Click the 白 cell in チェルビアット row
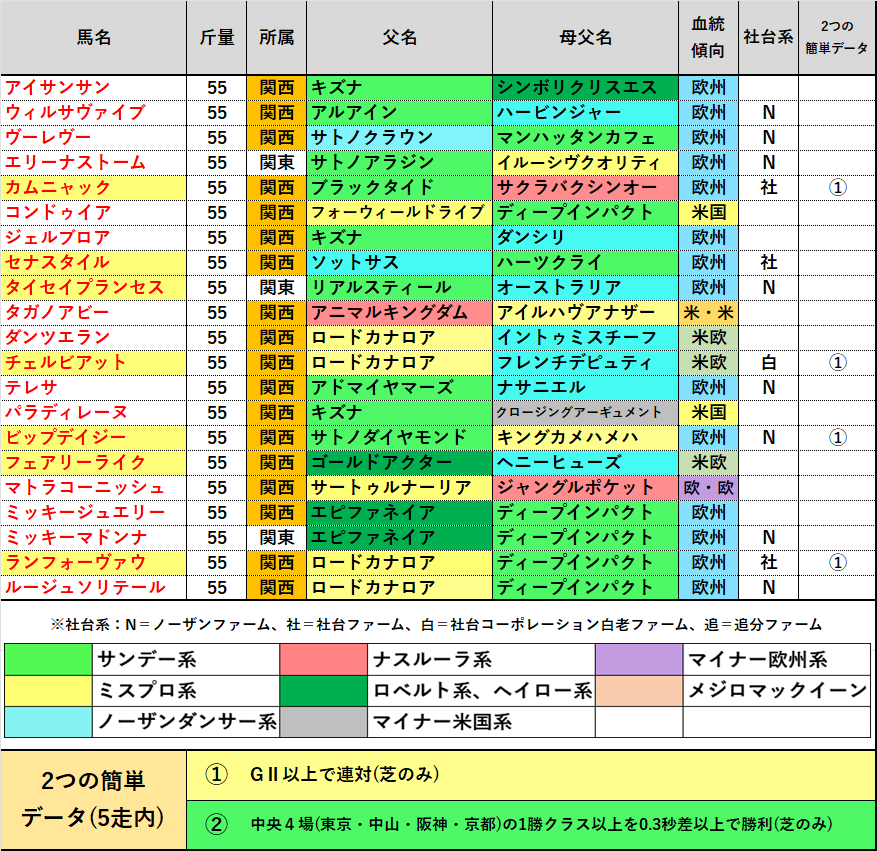The height and width of the screenshot is (851, 877). [x=768, y=363]
